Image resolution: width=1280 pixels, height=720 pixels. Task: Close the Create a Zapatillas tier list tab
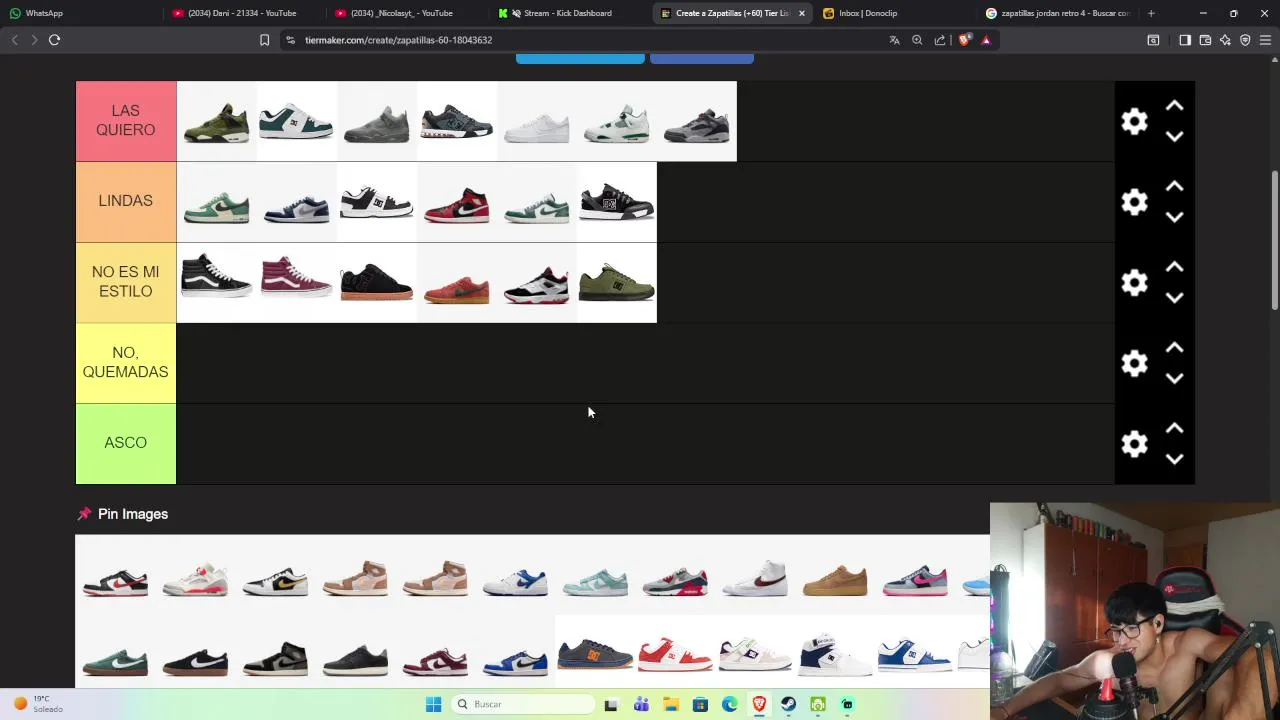pyautogui.click(x=801, y=13)
